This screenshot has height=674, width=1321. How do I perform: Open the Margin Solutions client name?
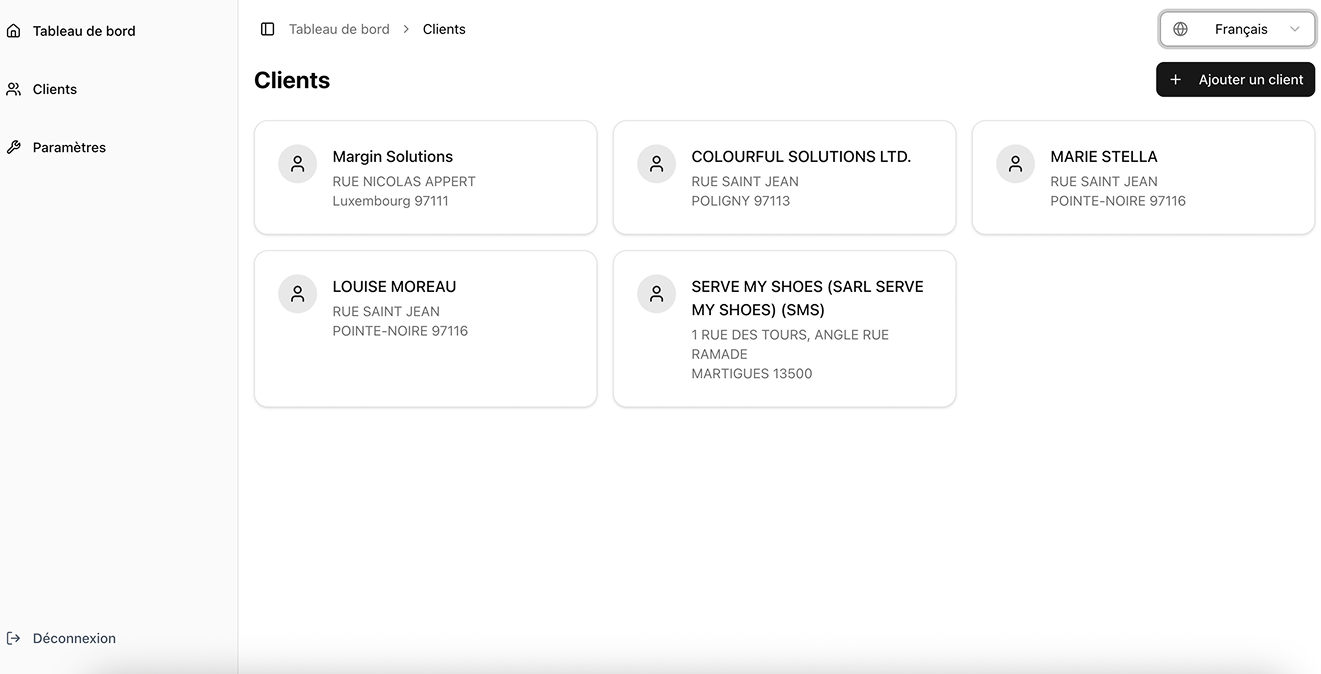pyautogui.click(x=392, y=156)
